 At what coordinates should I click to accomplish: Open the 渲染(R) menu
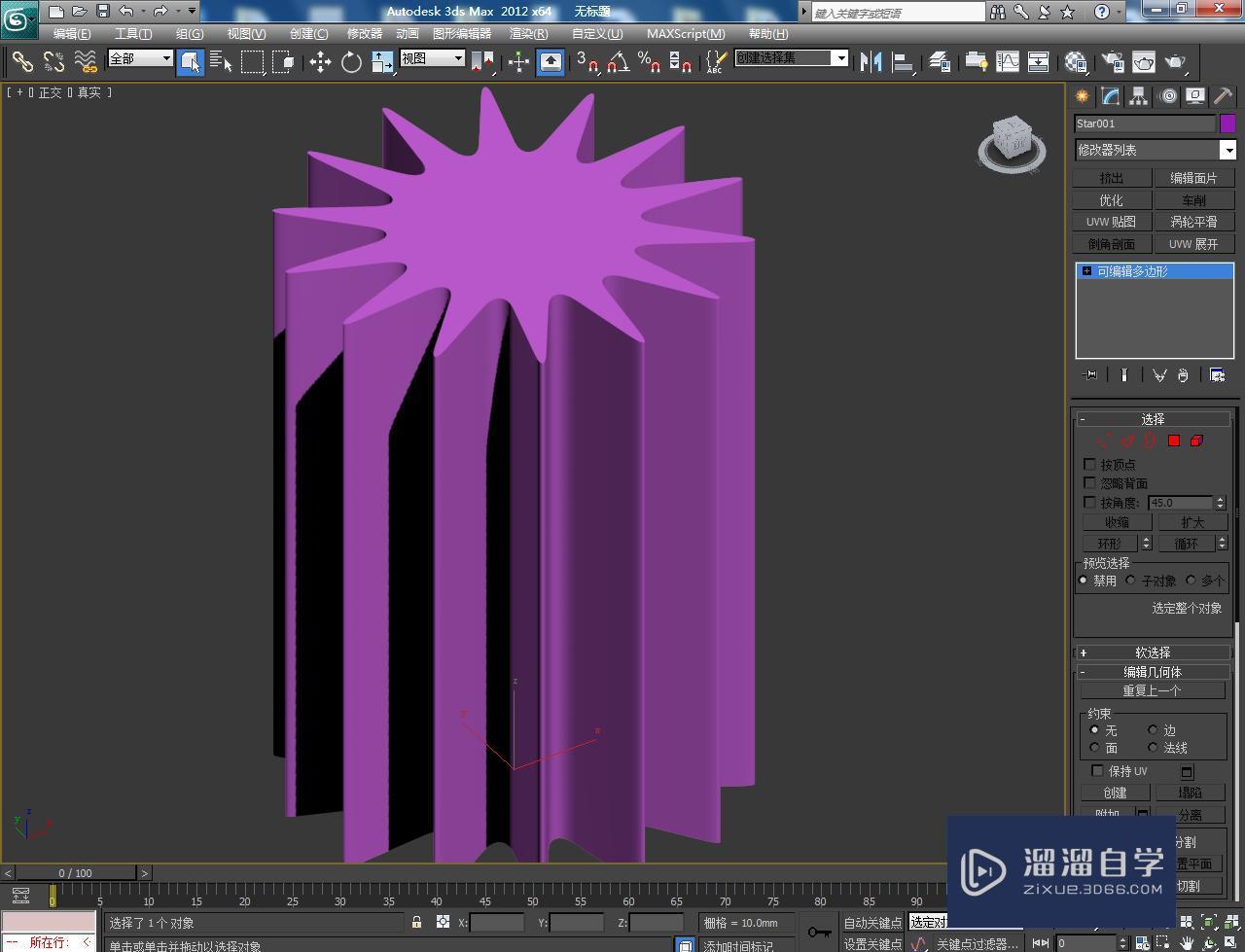tap(528, 33)
